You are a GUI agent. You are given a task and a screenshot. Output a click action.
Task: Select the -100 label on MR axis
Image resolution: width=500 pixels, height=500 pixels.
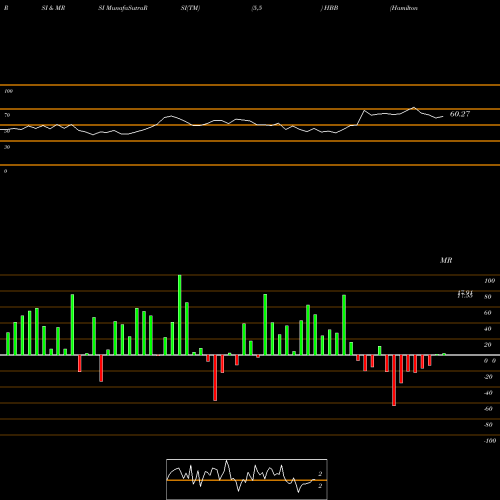click(x=490, y=441)
